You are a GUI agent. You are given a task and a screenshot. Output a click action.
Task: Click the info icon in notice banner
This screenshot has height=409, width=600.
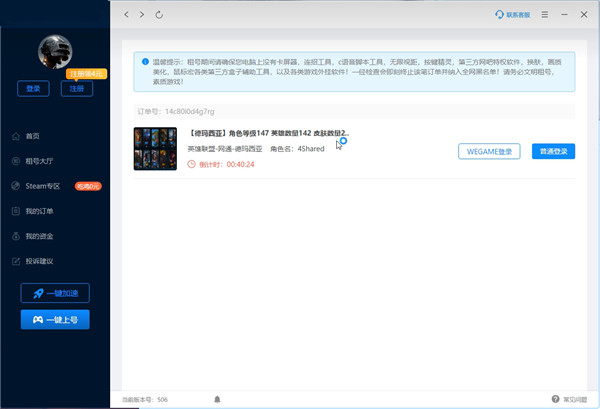coord(145,62)
